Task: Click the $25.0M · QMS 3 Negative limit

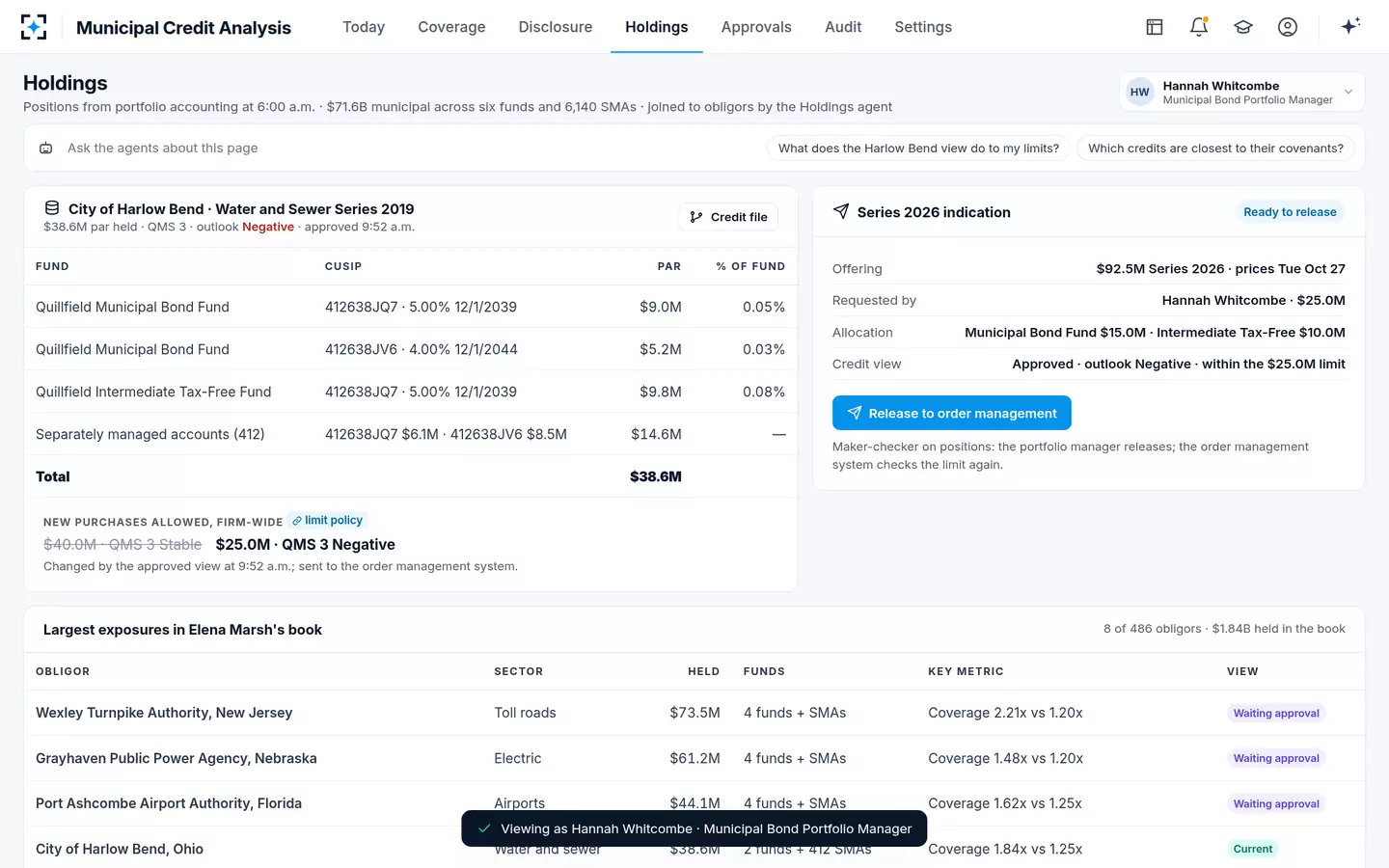Action: pos(306,545)
